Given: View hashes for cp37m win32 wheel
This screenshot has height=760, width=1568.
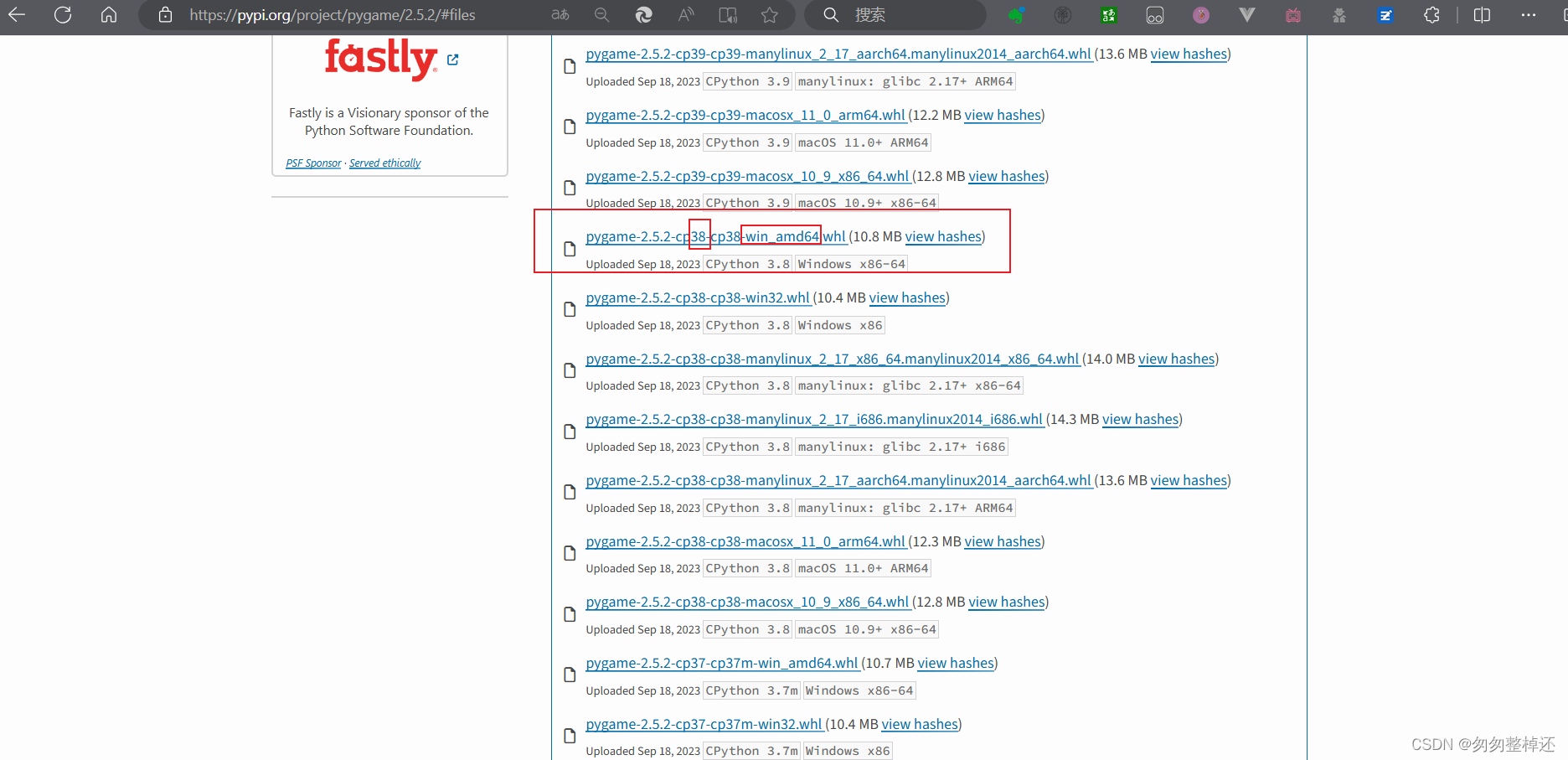Looking at the screenshot, I should pyautogui.click(x=920, y=724).
